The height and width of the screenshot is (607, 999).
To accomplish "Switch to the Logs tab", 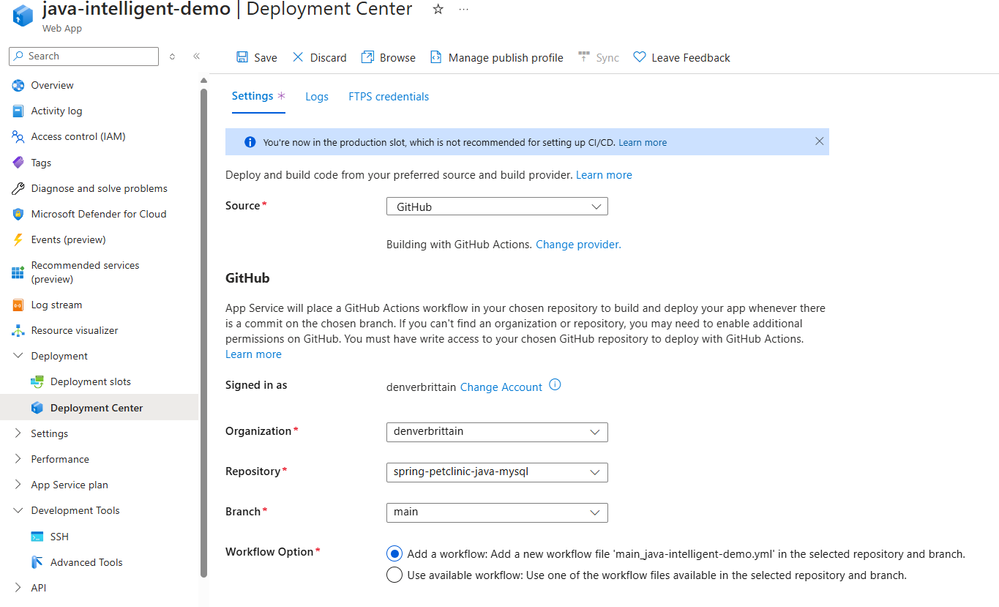I will 317,97.
